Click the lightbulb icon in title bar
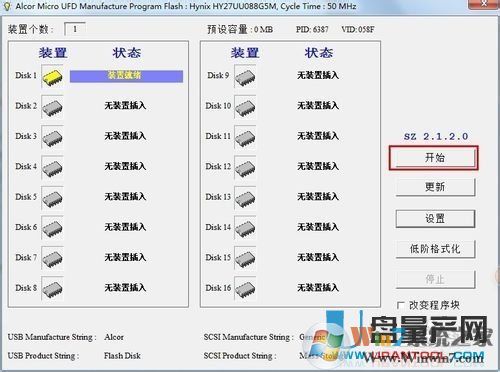This screenshot has height=372, width=500. point(7,6)
